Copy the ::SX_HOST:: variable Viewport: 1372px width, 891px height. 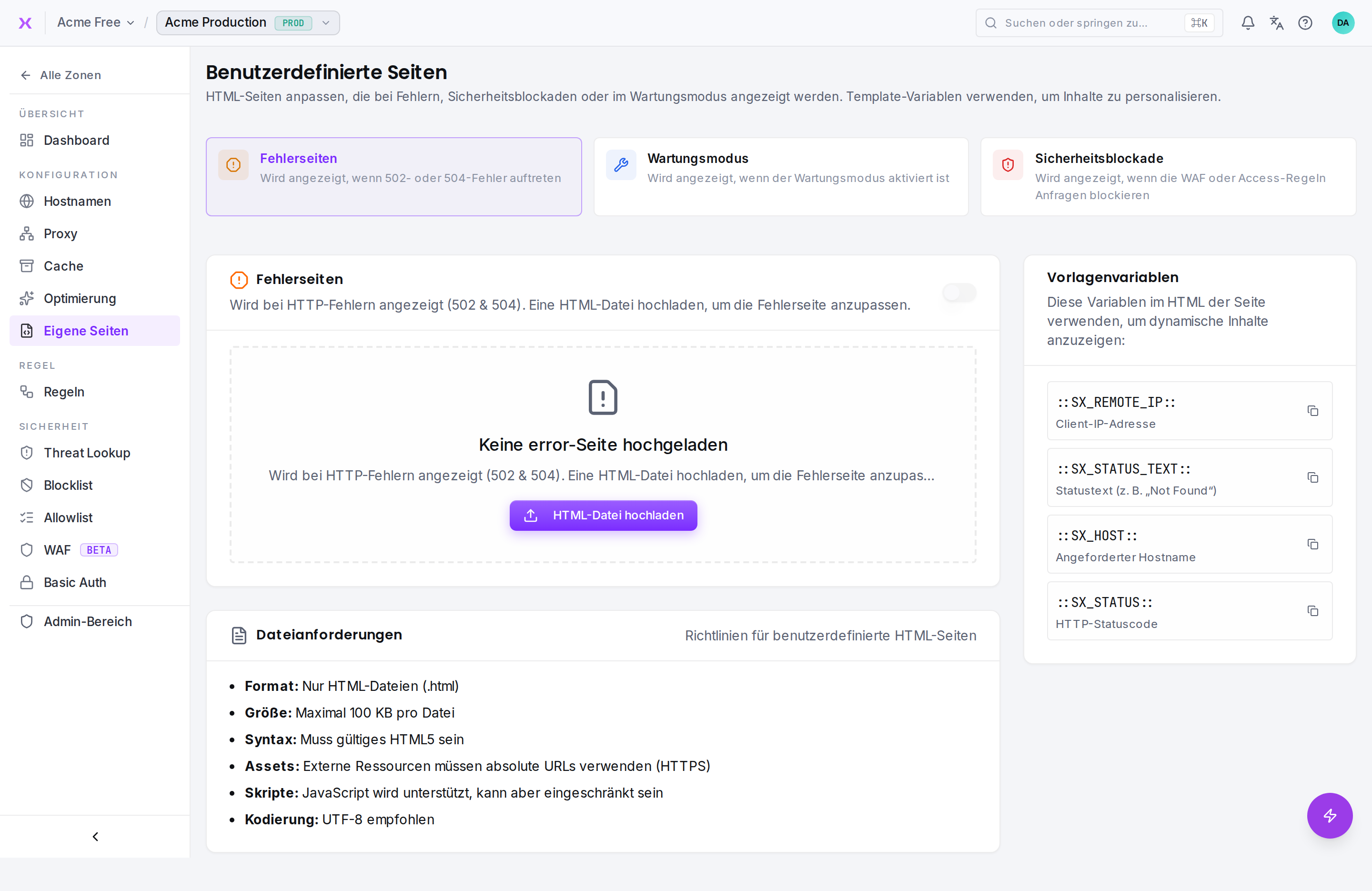point(1312,545)
